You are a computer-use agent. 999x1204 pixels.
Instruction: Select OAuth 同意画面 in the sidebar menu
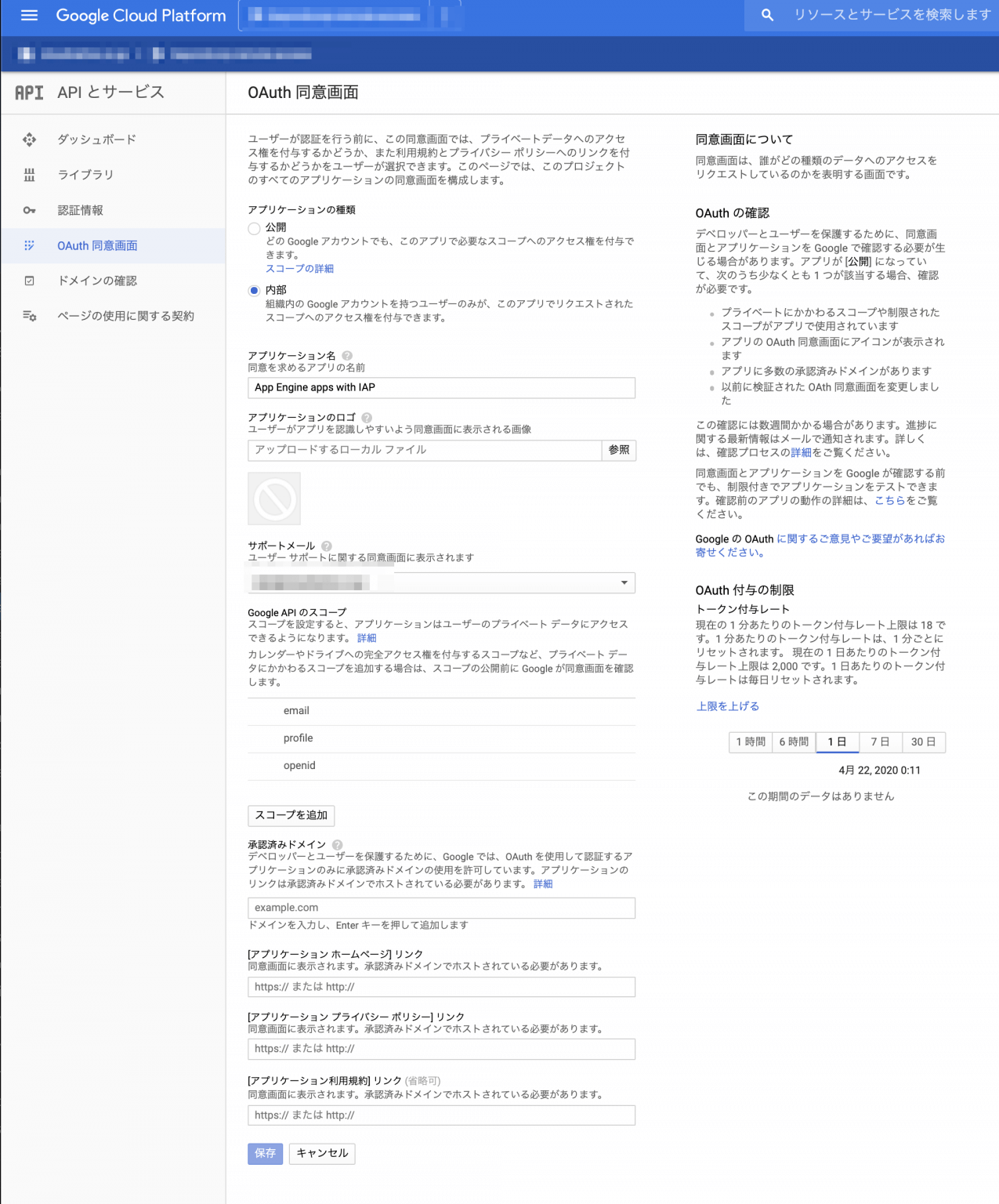click(96, 245)
